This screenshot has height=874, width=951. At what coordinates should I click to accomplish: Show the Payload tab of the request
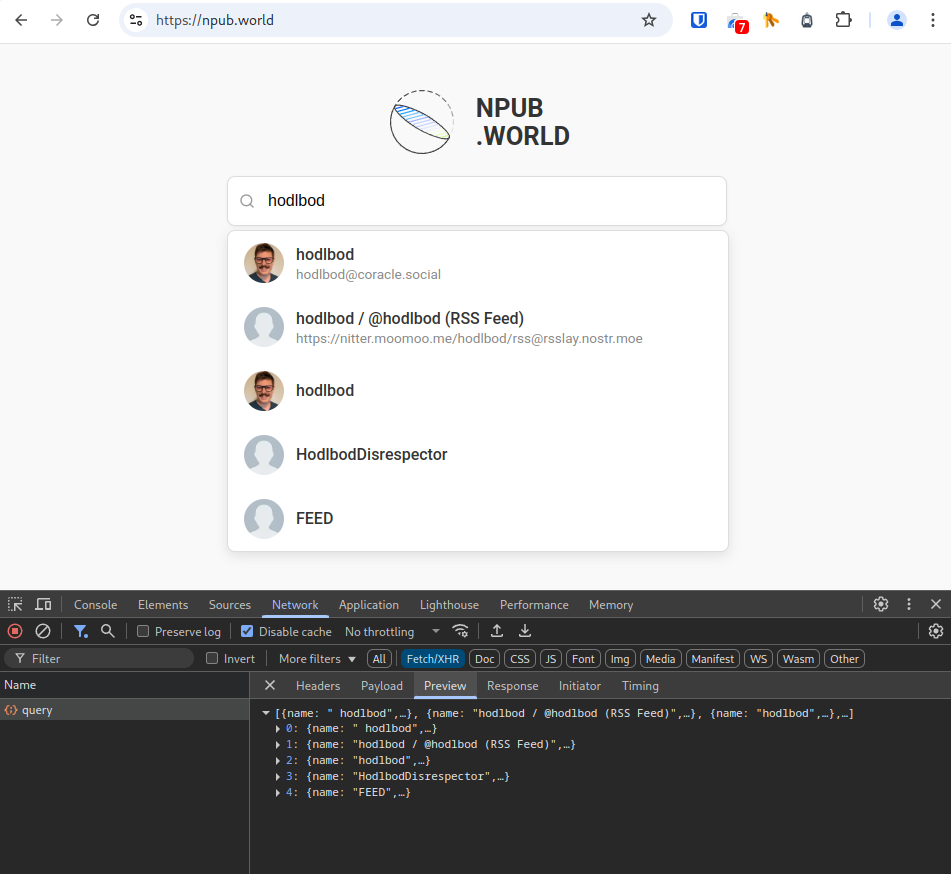tap(381, 685)
